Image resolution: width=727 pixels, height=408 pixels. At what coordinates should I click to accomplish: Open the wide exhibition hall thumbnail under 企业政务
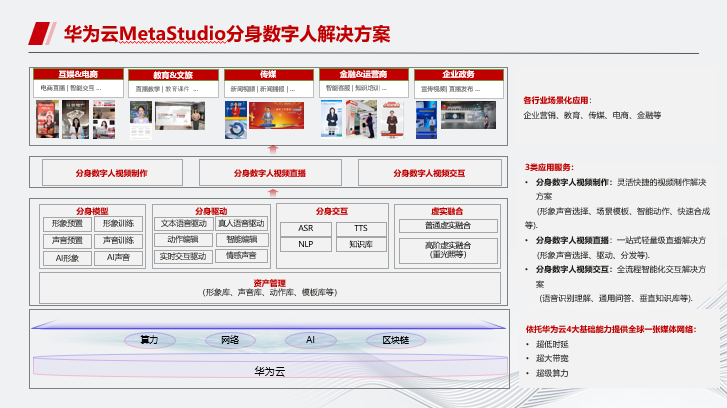point(468,115)
